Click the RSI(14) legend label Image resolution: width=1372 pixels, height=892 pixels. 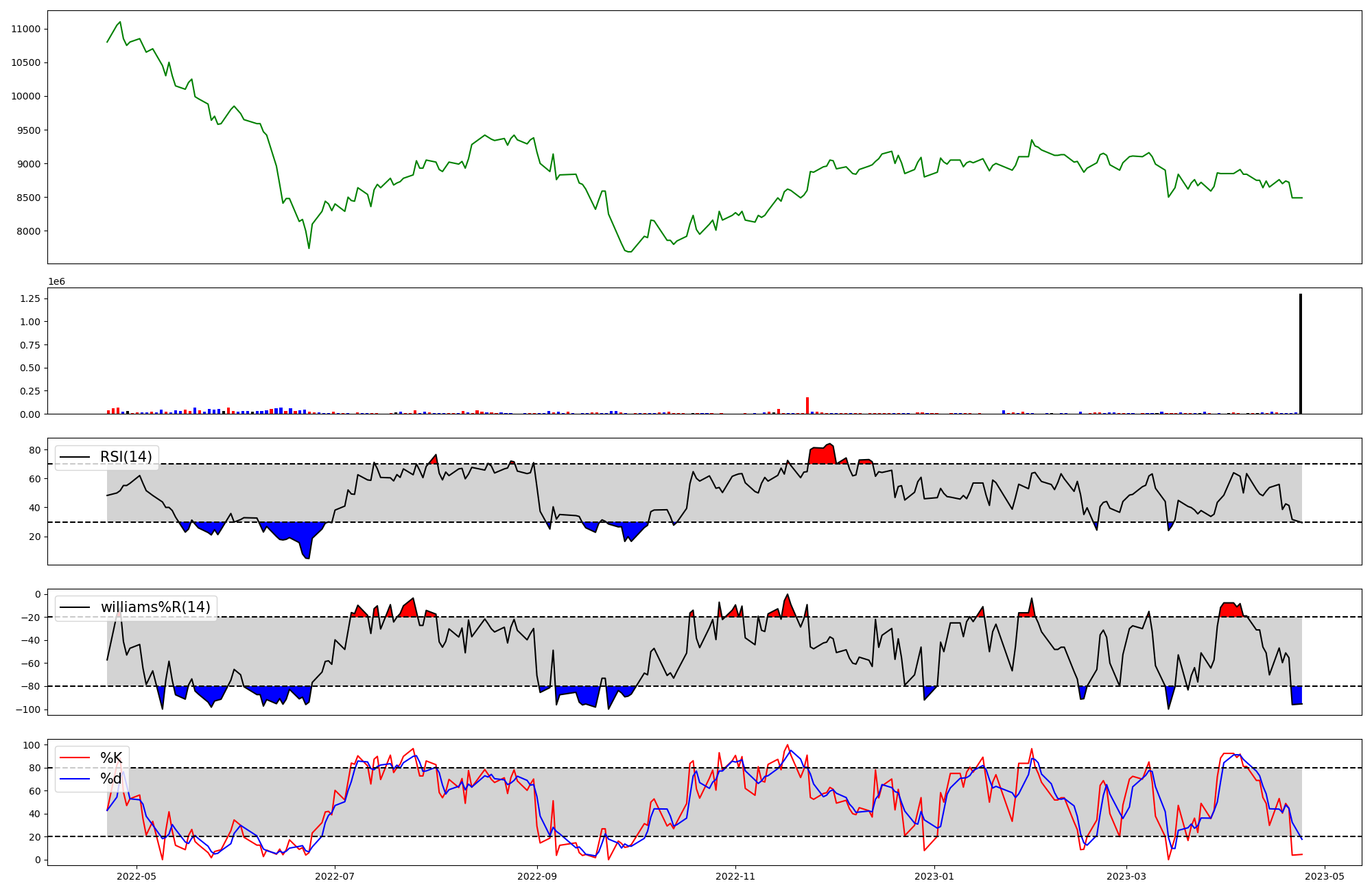(126, 457)
